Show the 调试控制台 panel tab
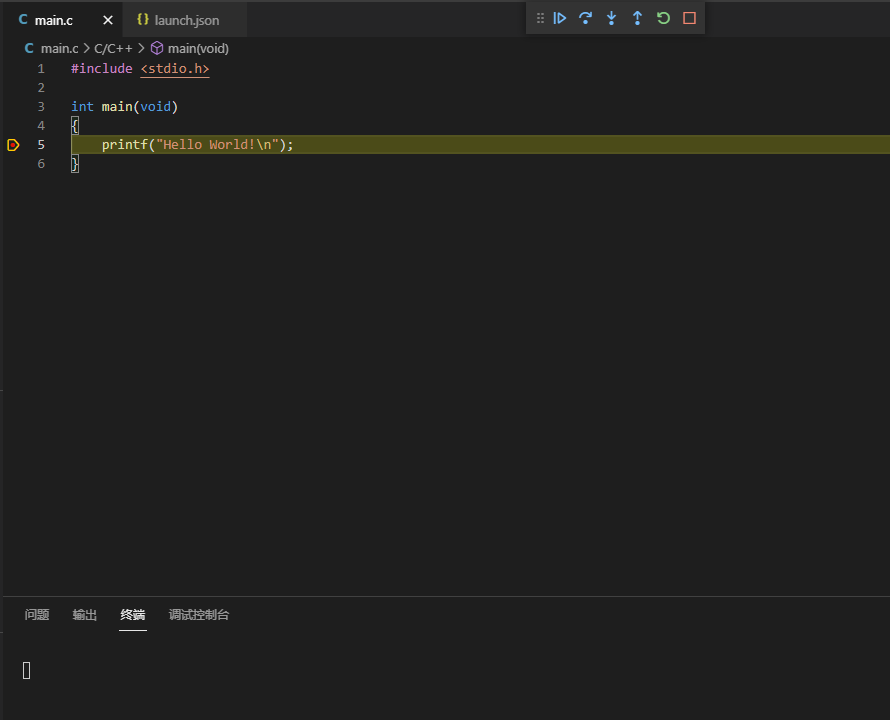Viewport: 890px width, 720px height. [x=199, y=615]
